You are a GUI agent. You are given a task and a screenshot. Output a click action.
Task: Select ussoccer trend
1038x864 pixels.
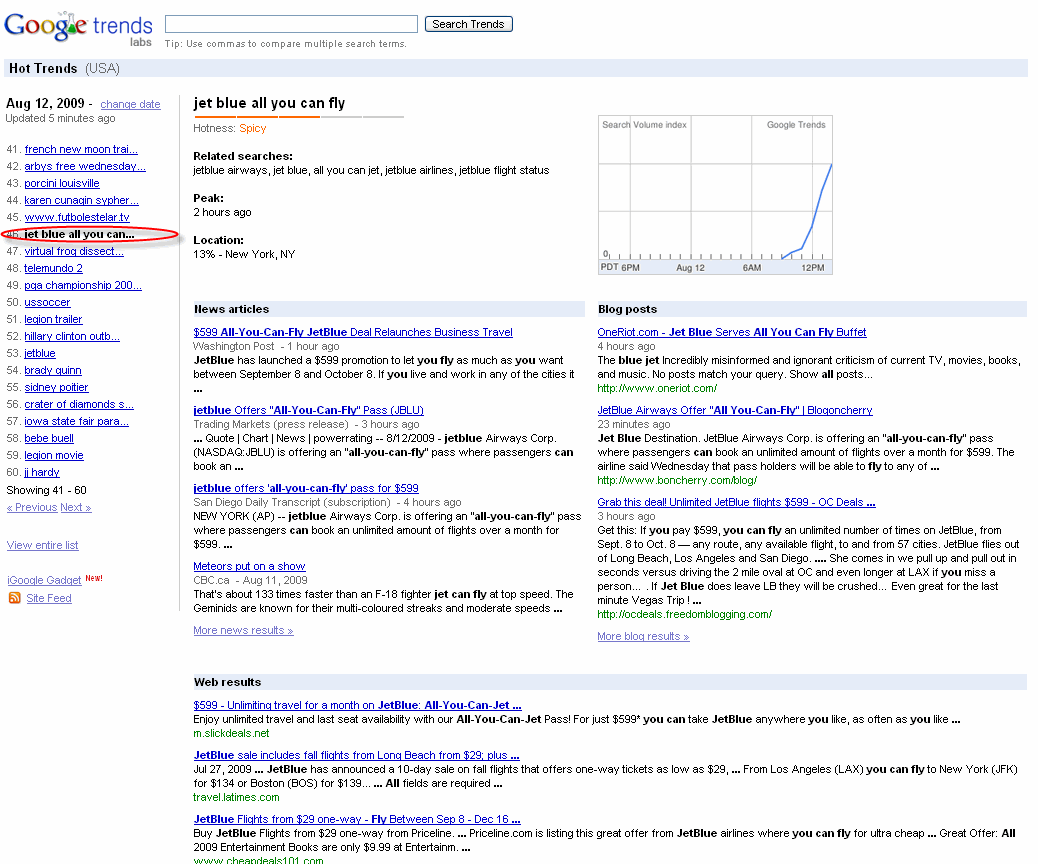point(47,302)
